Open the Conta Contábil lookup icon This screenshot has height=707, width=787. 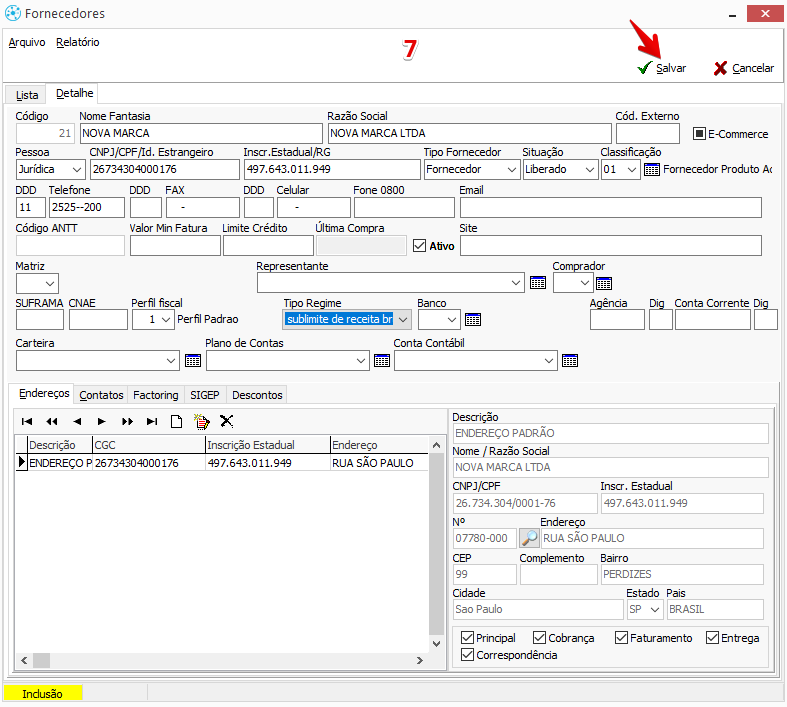tap(570, 360)
